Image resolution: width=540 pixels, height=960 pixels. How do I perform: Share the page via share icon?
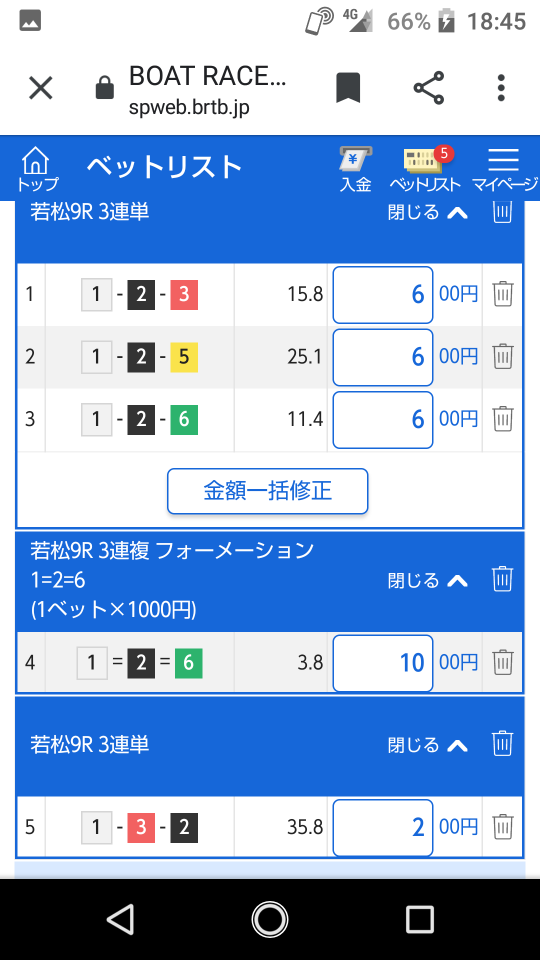pos(429,88)
